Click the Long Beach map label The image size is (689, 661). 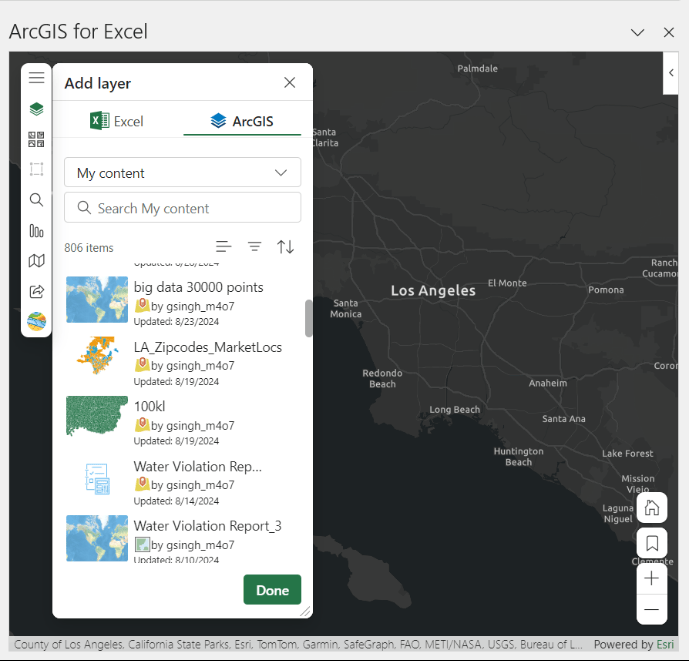[x=455, y=410]
